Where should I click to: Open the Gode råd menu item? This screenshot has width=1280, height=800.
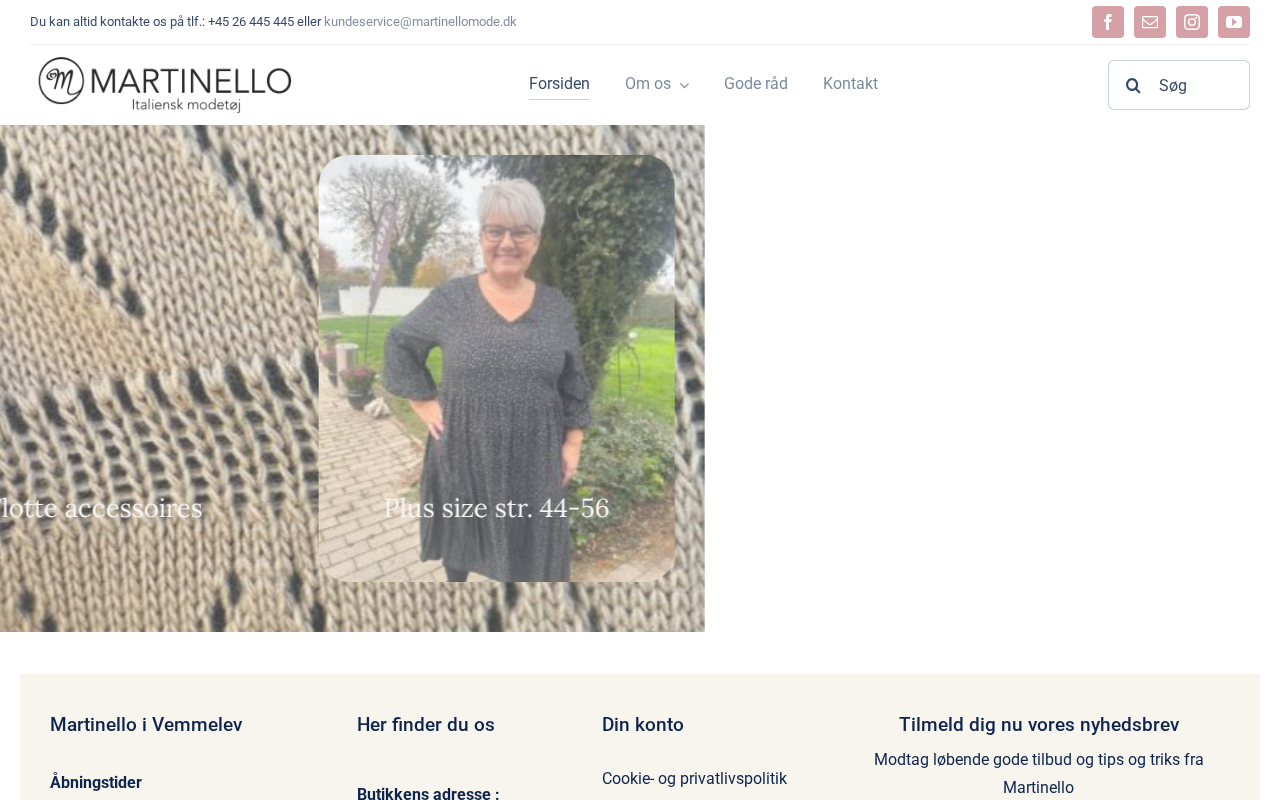pos(756,84)
